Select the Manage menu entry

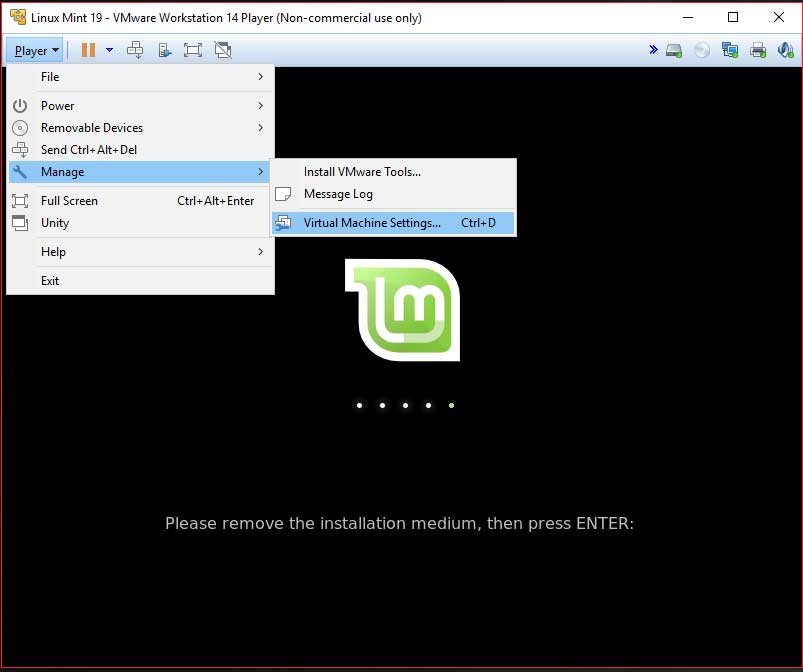tap(140, 172)
